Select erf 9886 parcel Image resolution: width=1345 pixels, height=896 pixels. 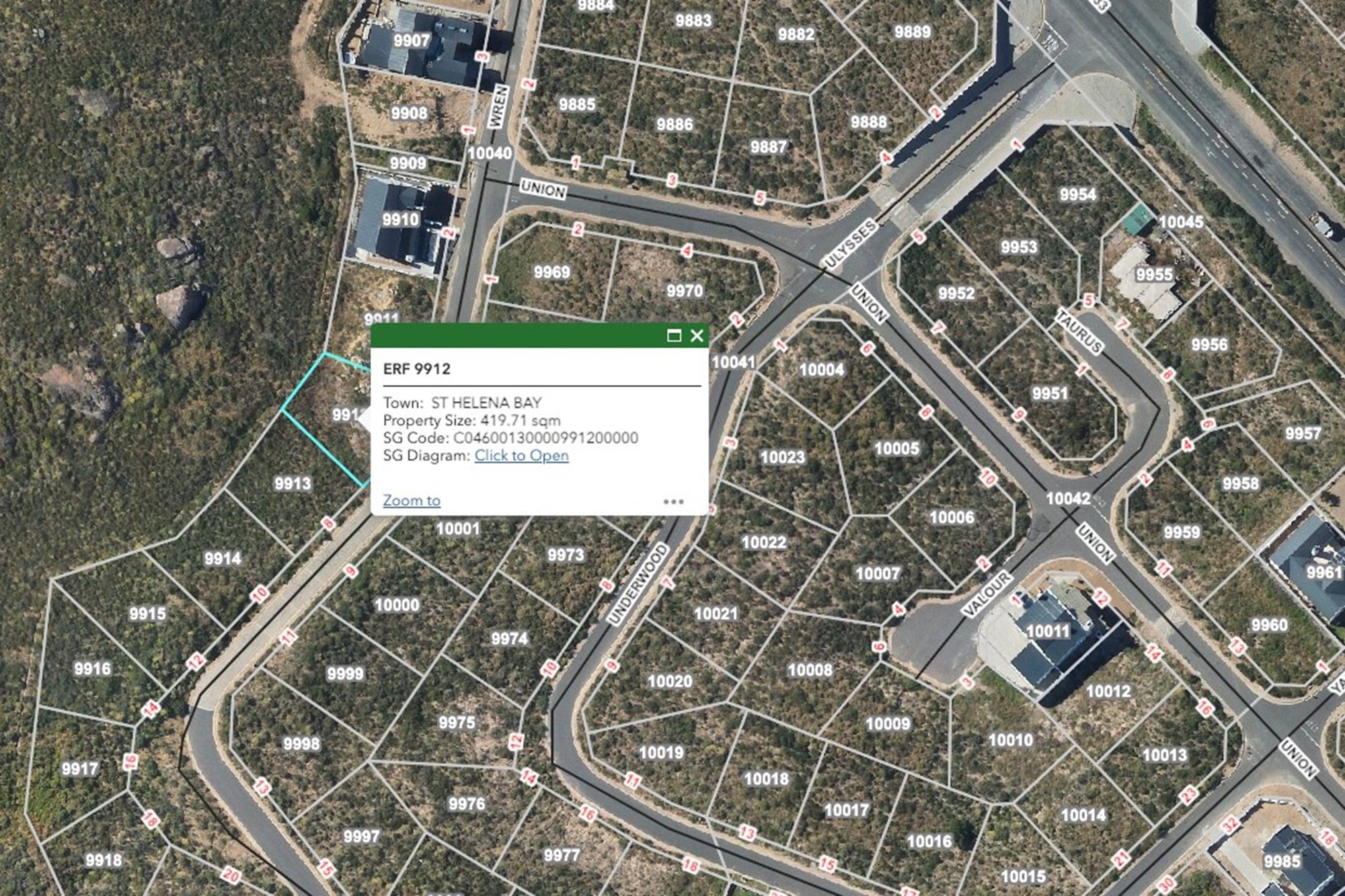point(675,124)
